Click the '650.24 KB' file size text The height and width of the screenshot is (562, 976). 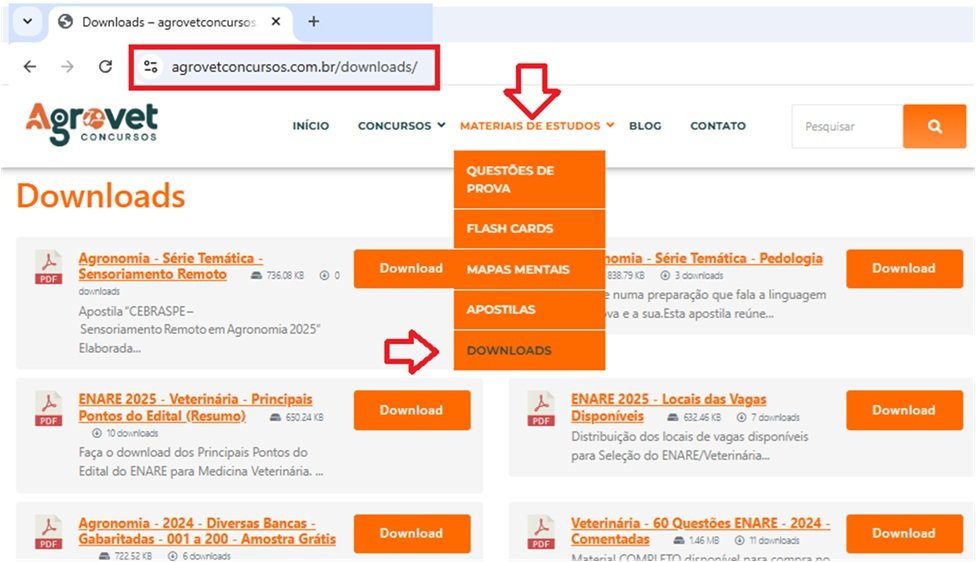pos(304,417)
